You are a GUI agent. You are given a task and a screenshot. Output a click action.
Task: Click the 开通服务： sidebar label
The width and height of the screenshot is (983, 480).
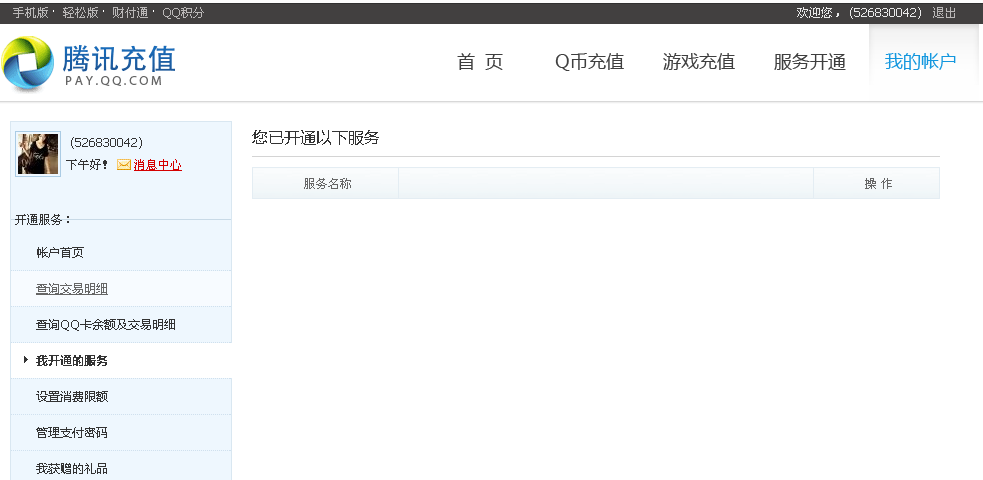[x=43, y=219]
